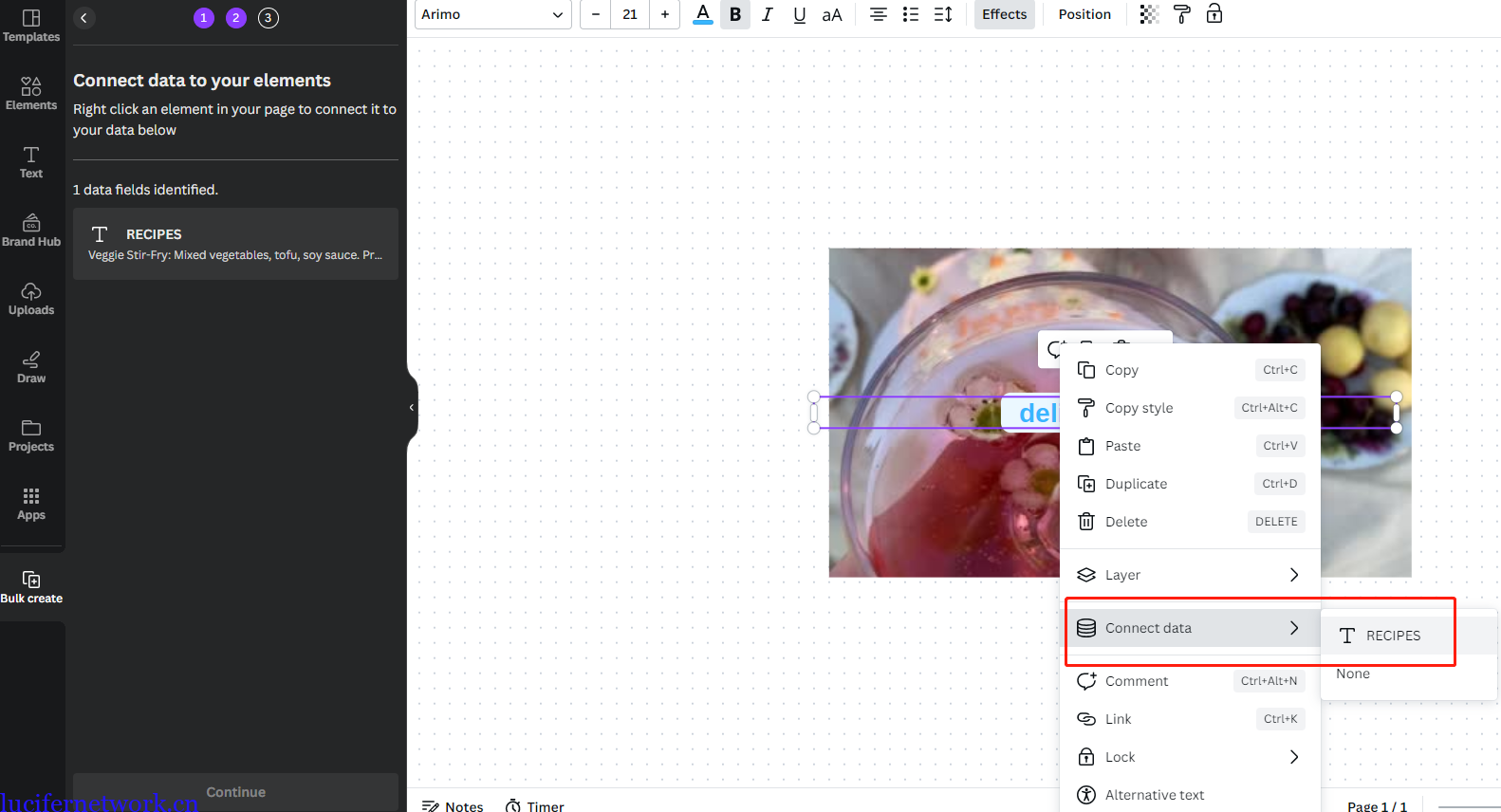Click the transparency checkerboard icon
The width and height of the screenshot is (1501, 812).
tap(1149, 14)
